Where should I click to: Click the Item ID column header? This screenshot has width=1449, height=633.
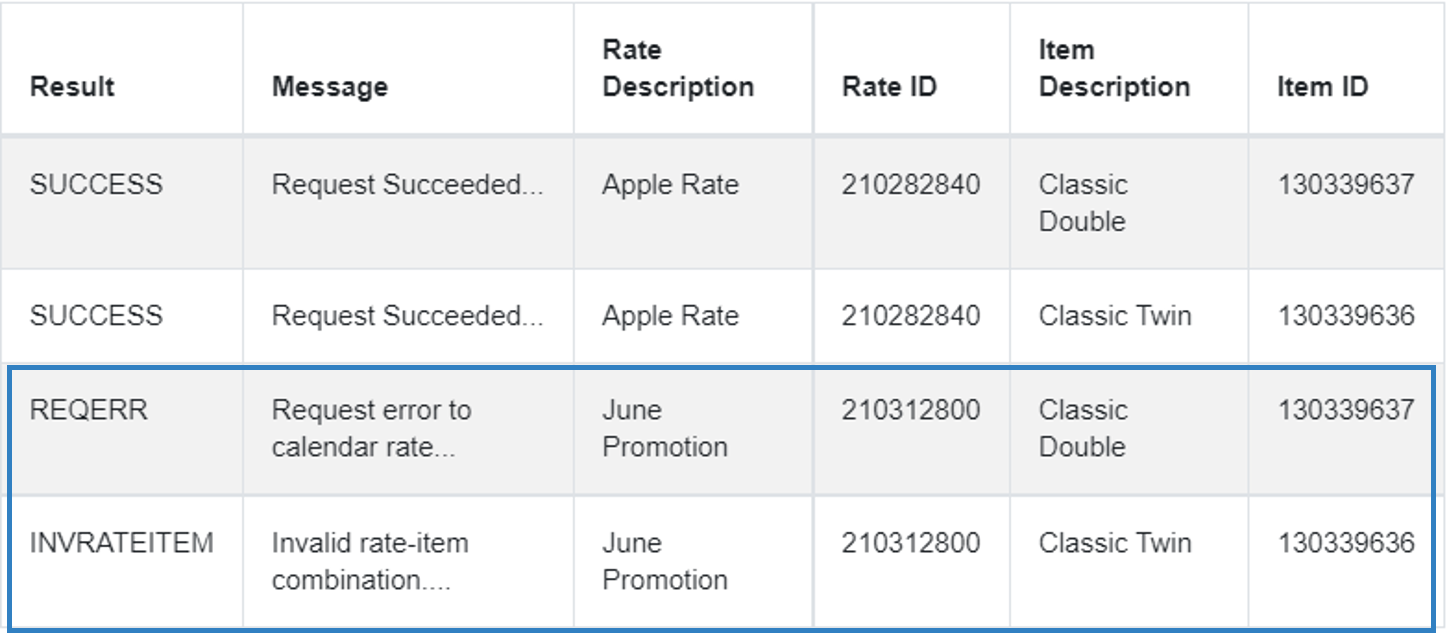point(1321,87)
